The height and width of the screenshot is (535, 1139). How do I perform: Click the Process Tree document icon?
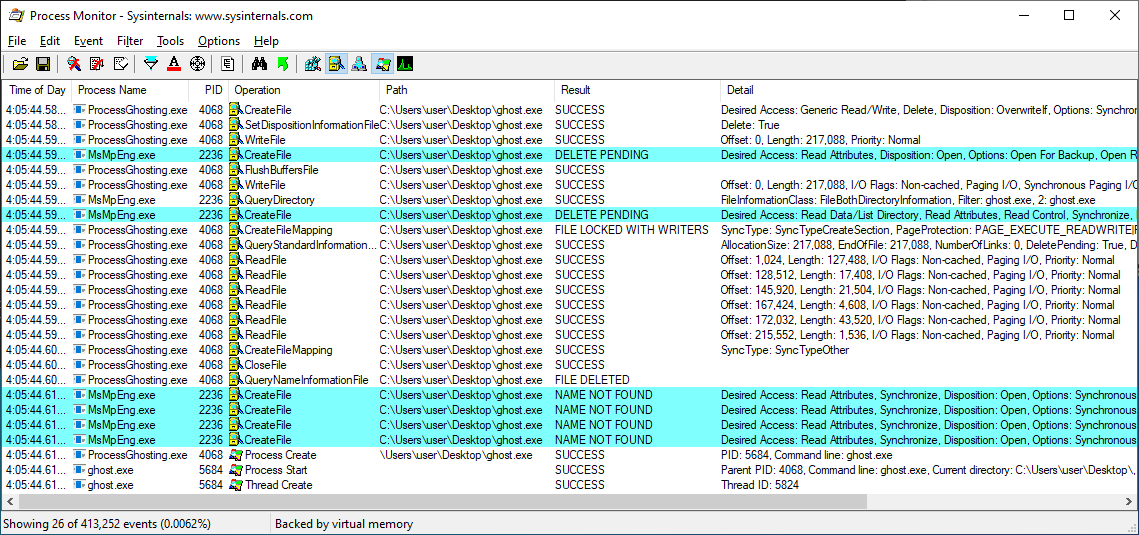(228, 64)
